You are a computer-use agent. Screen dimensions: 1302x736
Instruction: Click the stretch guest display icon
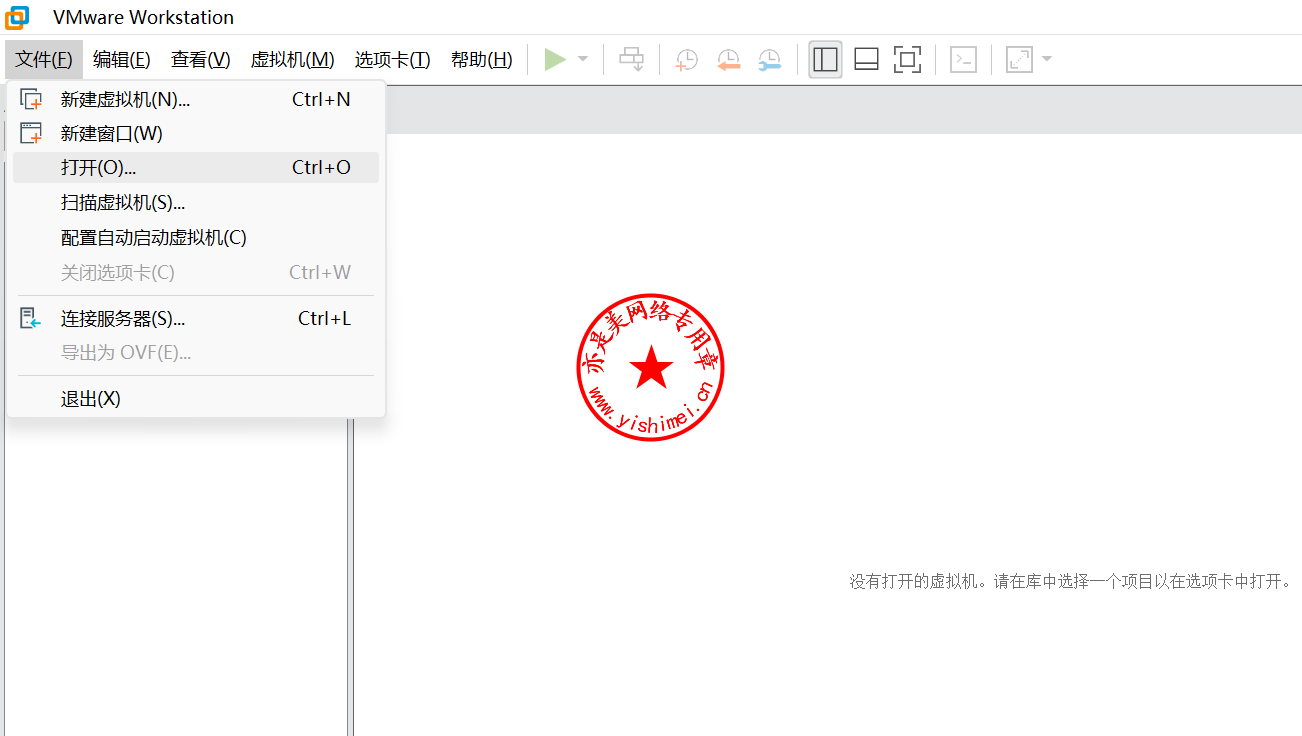click(1019, 60)
